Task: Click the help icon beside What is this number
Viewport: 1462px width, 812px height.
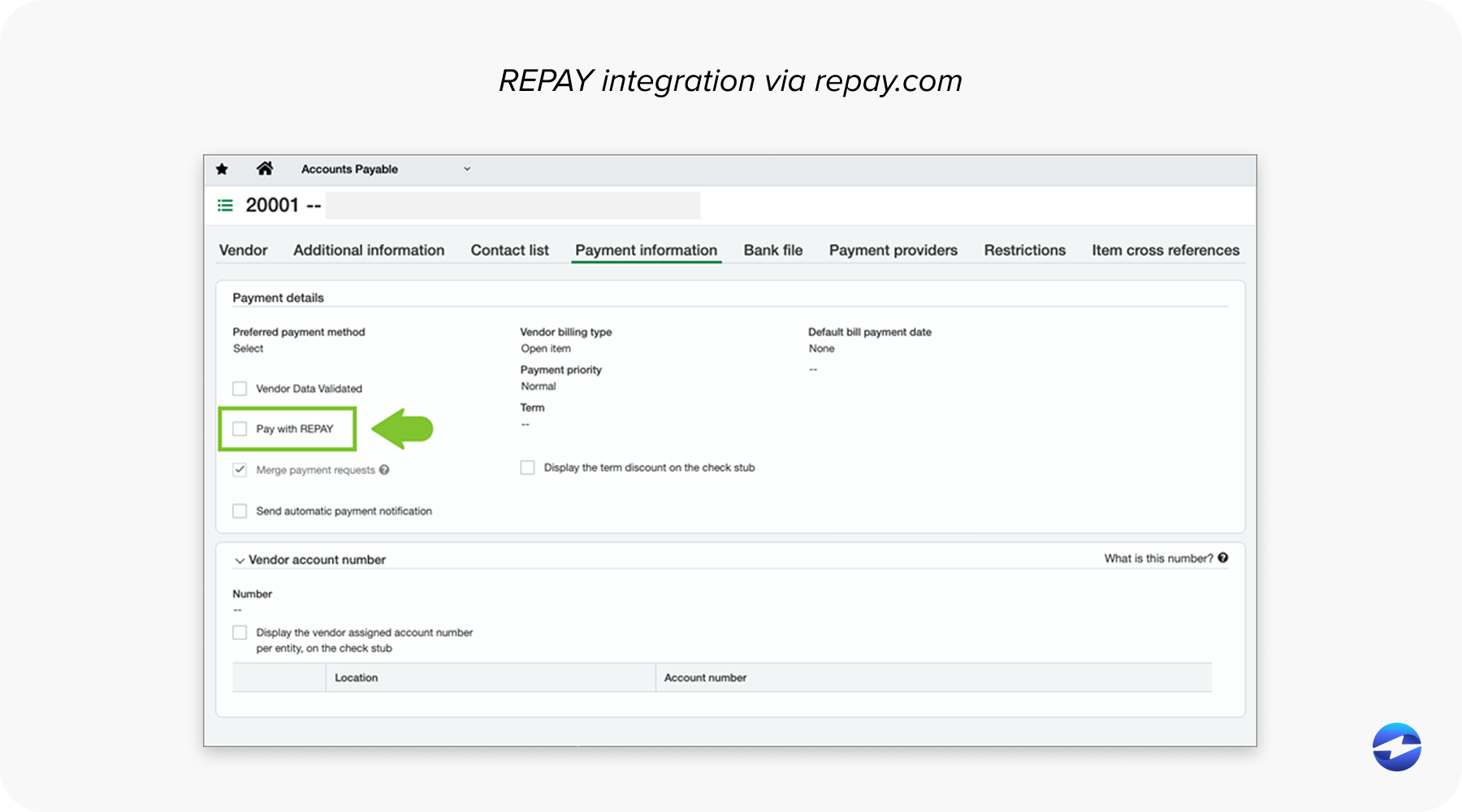Action: (x=1225, y=558)
